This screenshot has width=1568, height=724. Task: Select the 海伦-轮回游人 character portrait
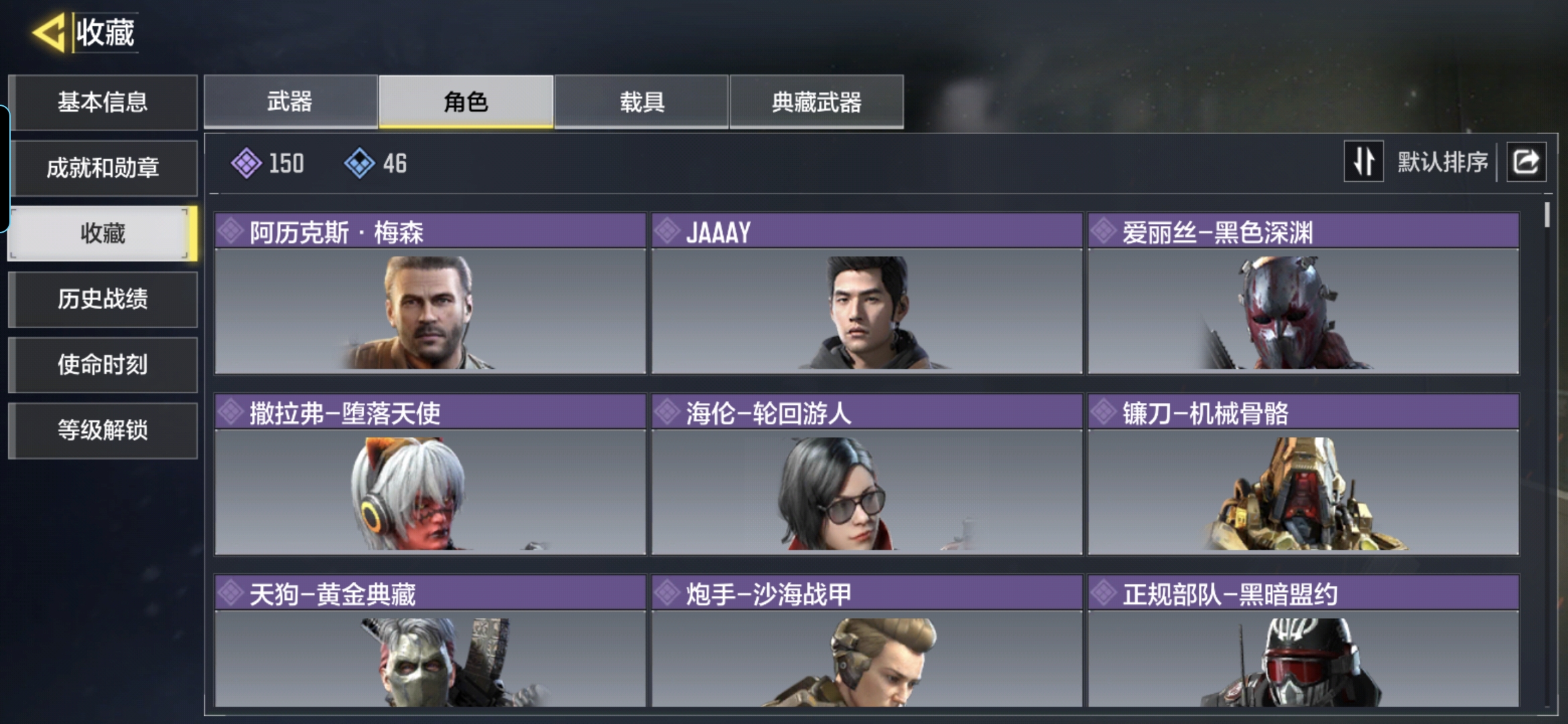(866, 492)
